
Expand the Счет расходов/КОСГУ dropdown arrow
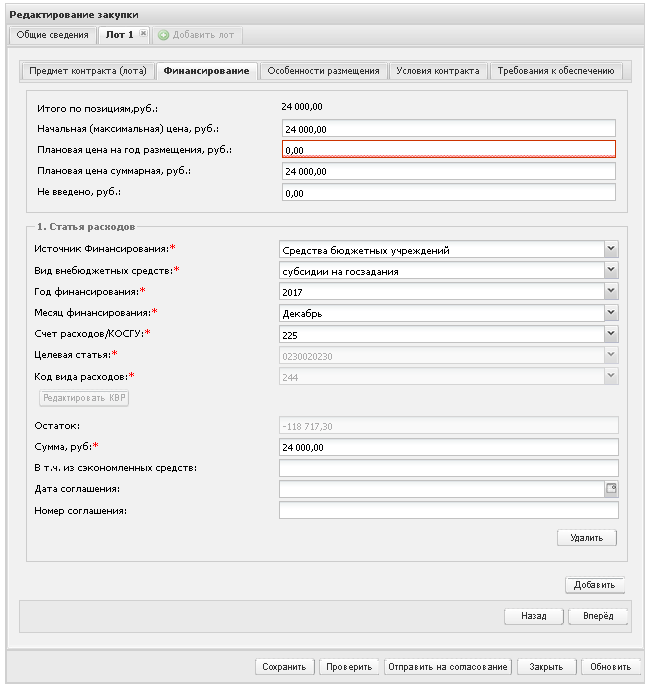coord(611,334)
